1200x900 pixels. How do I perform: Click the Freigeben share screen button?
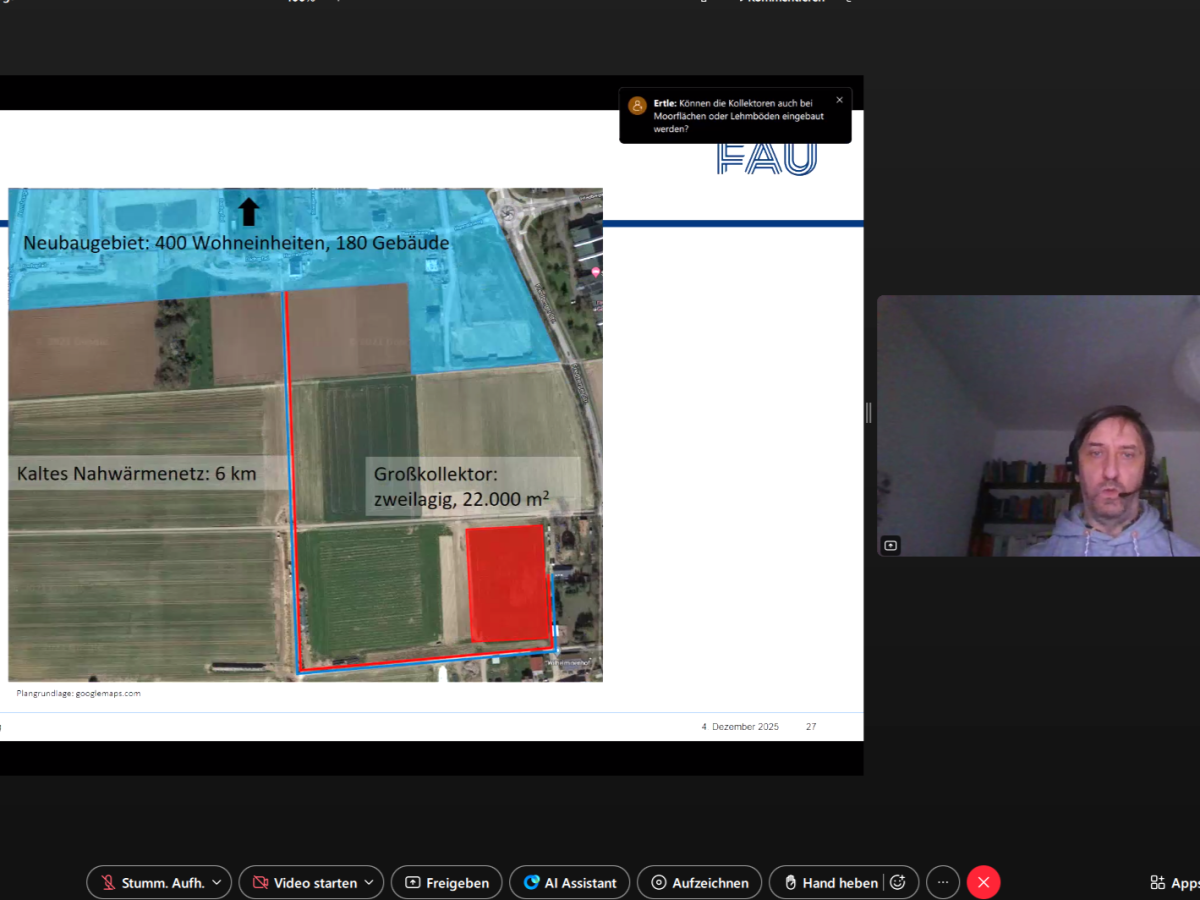(x=447, y=883)
